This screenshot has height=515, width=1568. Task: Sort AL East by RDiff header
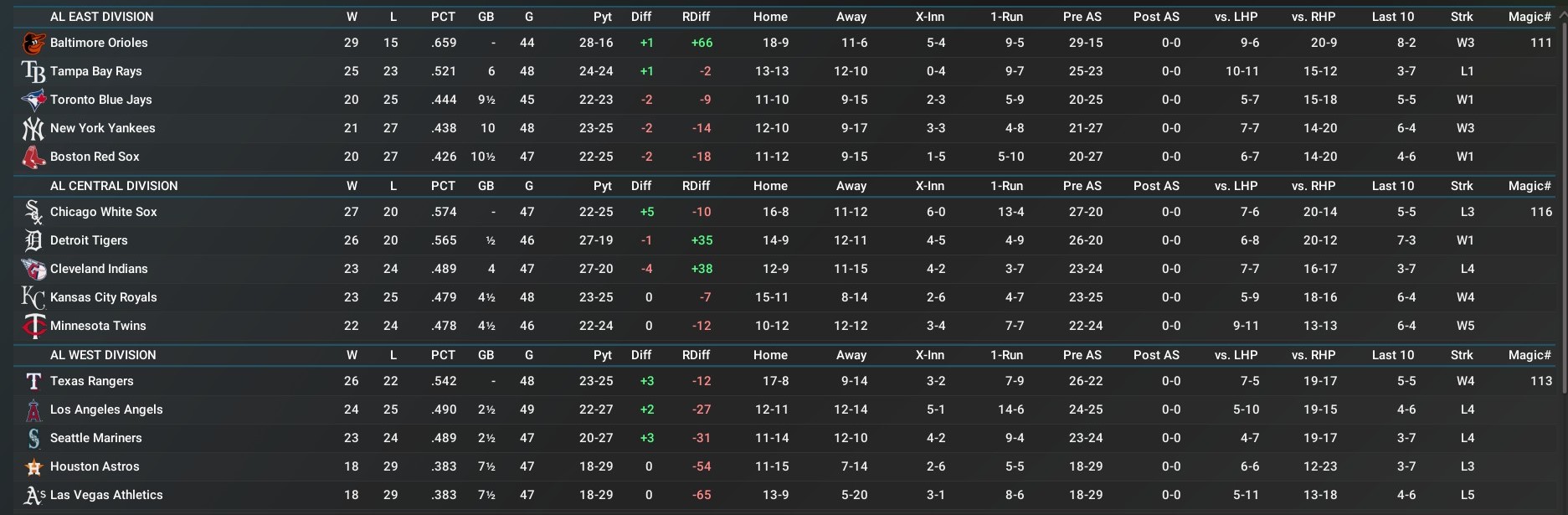696,17
